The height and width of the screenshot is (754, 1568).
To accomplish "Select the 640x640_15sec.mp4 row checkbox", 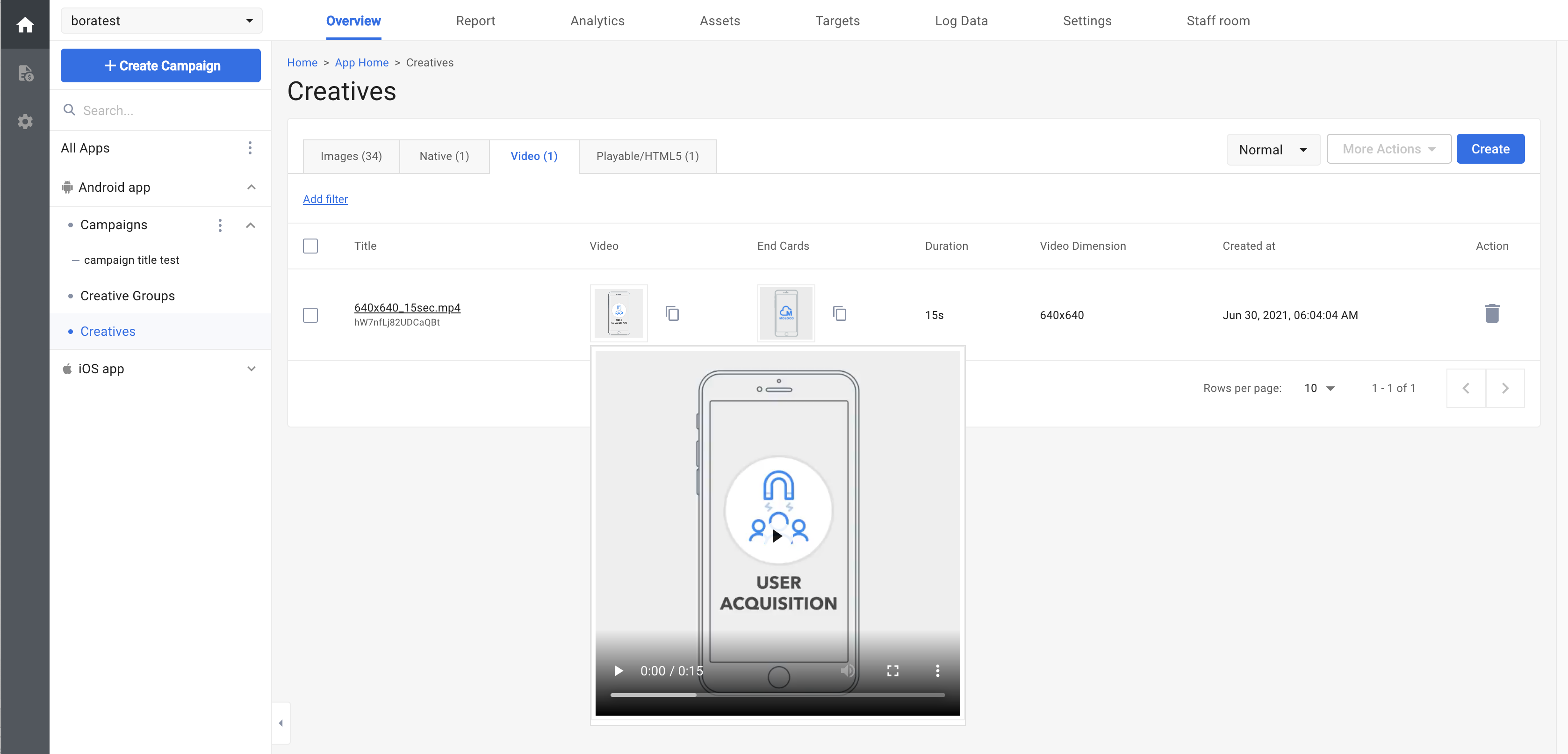I will [310, 315].
